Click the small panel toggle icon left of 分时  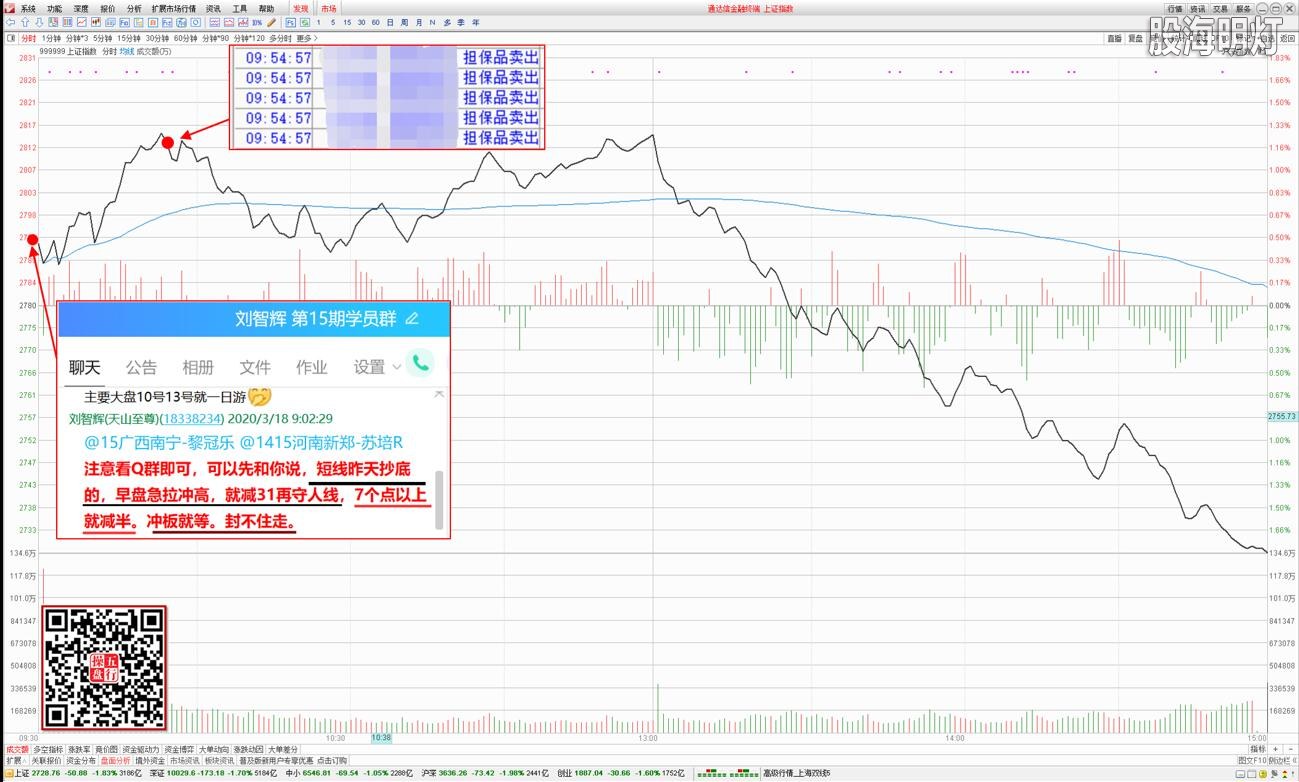11,38
